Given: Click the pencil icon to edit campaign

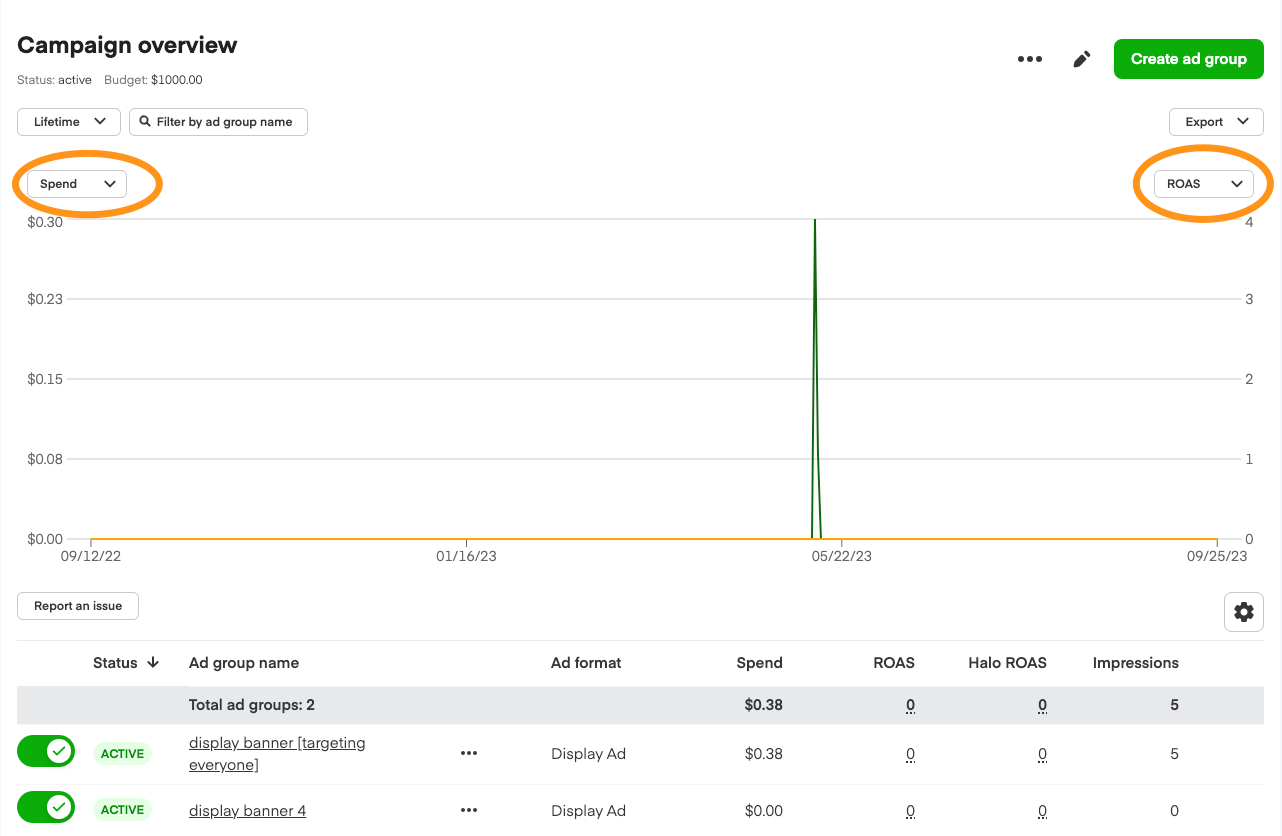Looking at the screenshot, I should click(1081, 59).
